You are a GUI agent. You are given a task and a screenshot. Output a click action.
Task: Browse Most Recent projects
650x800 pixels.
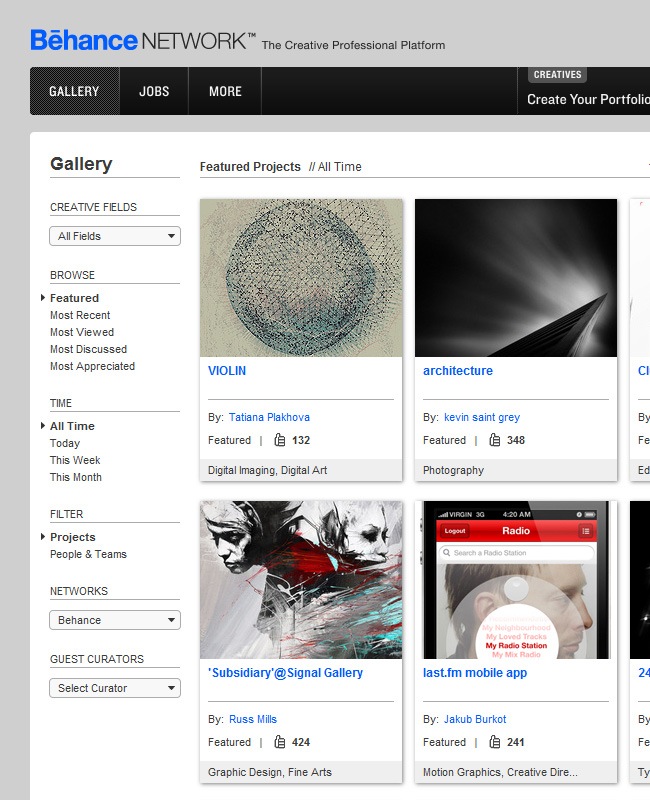[x=80, y=315]
